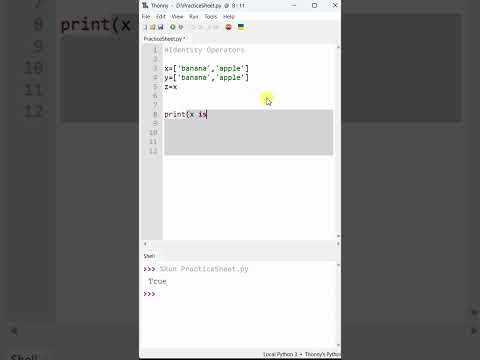Image resolution: width=480 pixels, height=360 pixels.
Task: Click the editor scrollbar up arrow
Action: pyautogui.click(x=338, y=47)
